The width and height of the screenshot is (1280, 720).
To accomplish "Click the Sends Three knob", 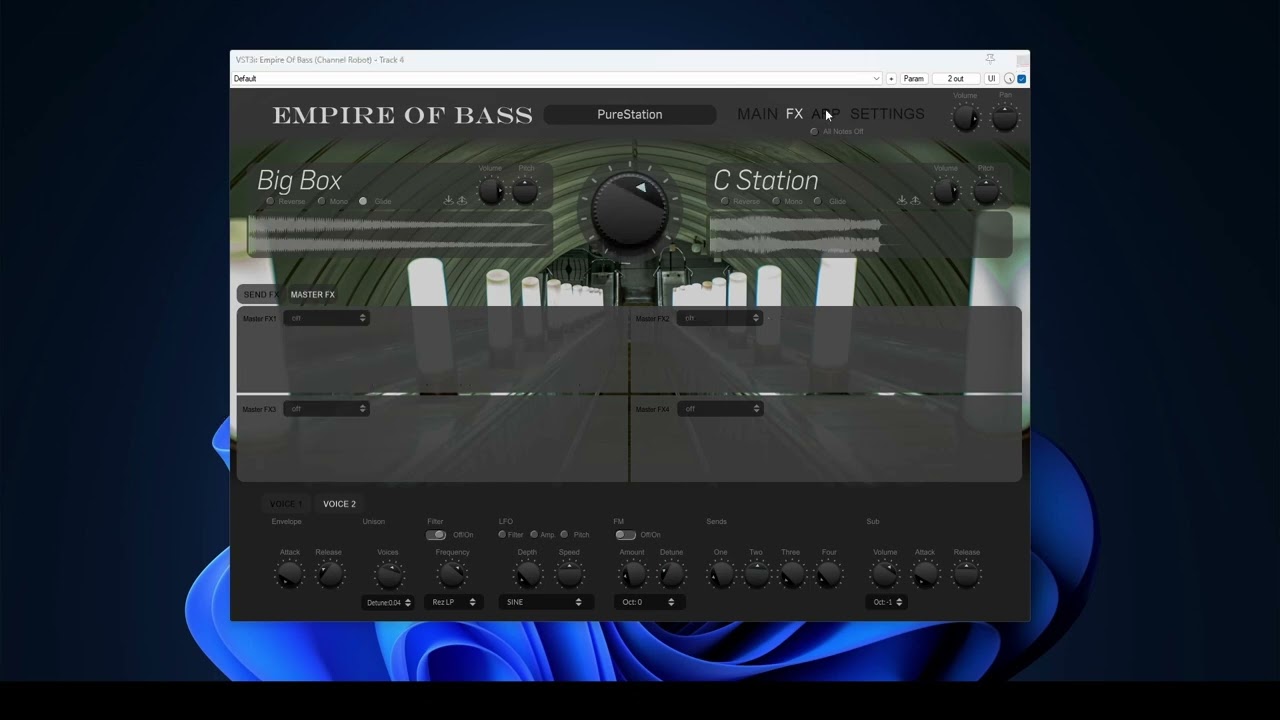I will click(x=791, y=575).
